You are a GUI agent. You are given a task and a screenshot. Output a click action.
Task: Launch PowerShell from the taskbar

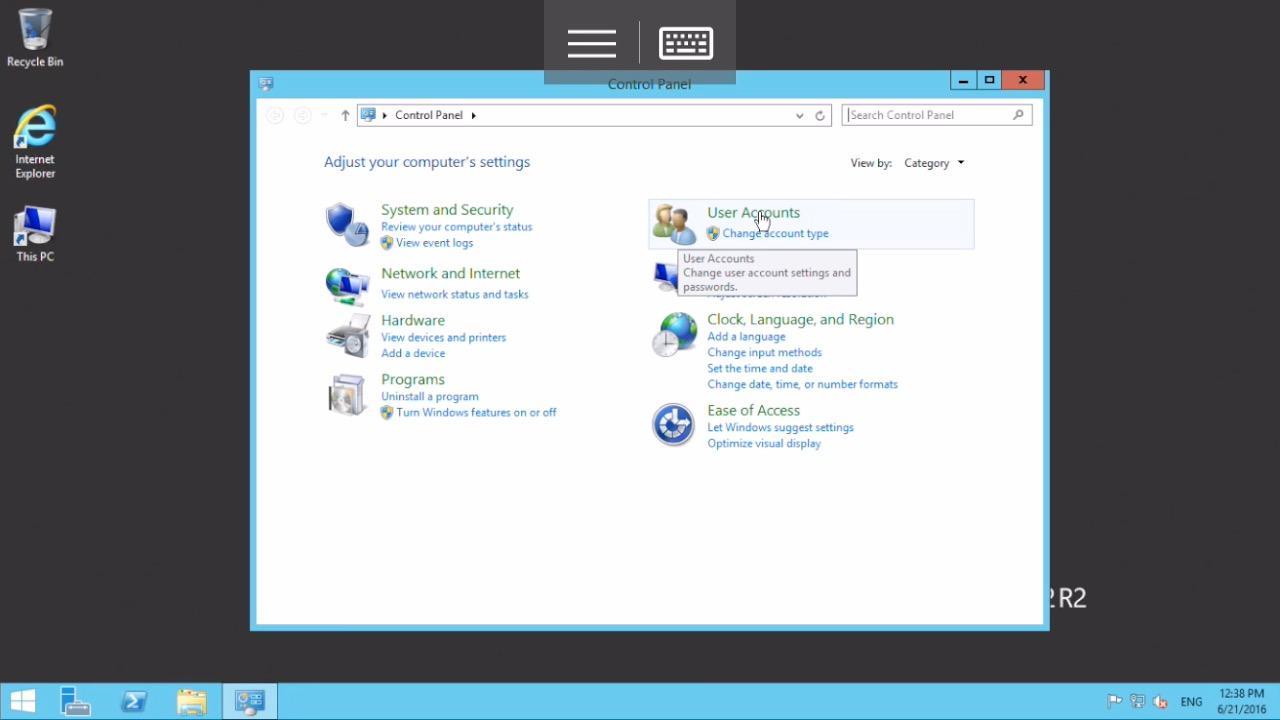134,701
